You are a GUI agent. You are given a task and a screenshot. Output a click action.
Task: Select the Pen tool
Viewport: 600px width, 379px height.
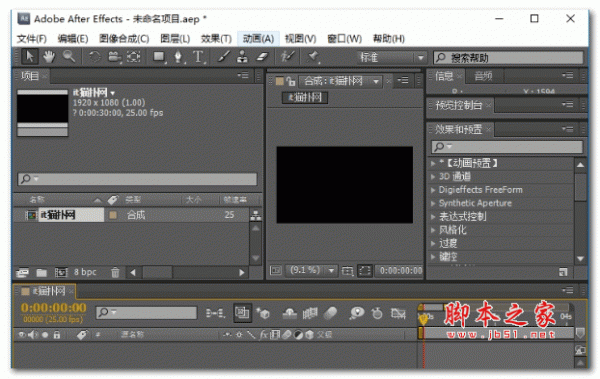coord(178,57)
